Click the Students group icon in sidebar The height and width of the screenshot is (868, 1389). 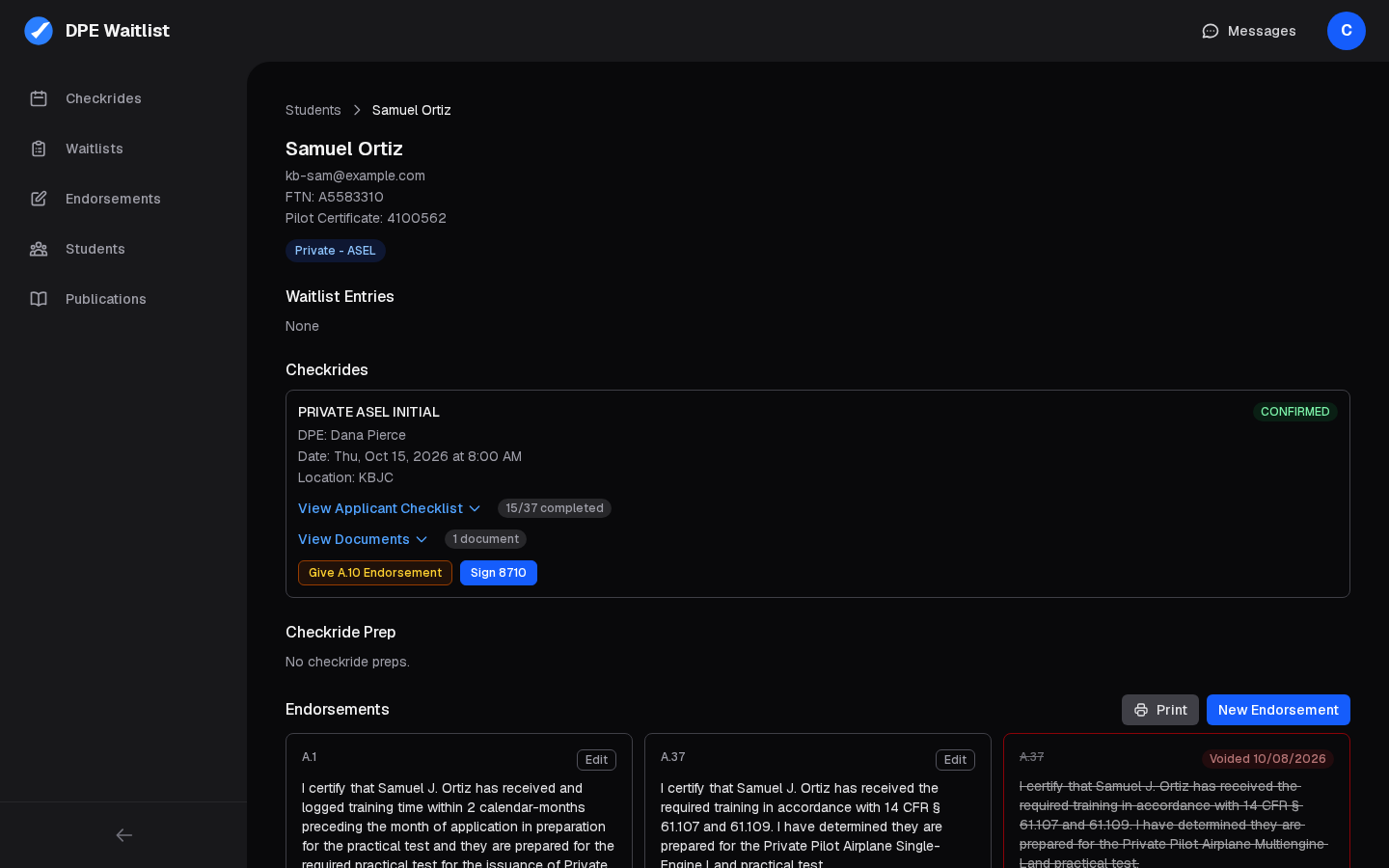pyautogui.click(x=39, y=249)
